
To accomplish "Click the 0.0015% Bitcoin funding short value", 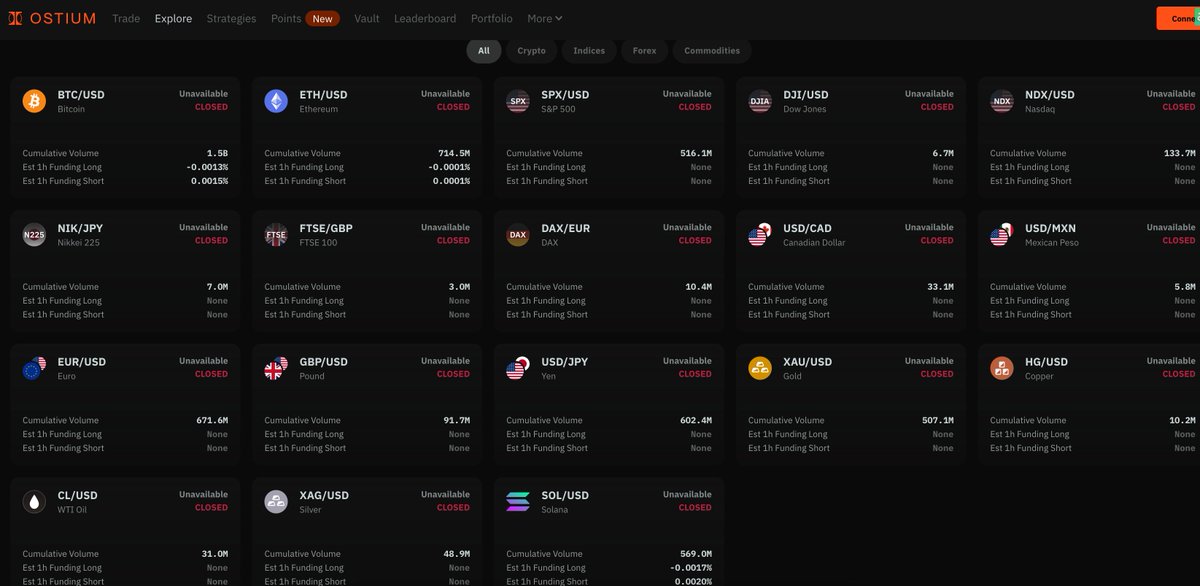I will click(x=209, y=181).
